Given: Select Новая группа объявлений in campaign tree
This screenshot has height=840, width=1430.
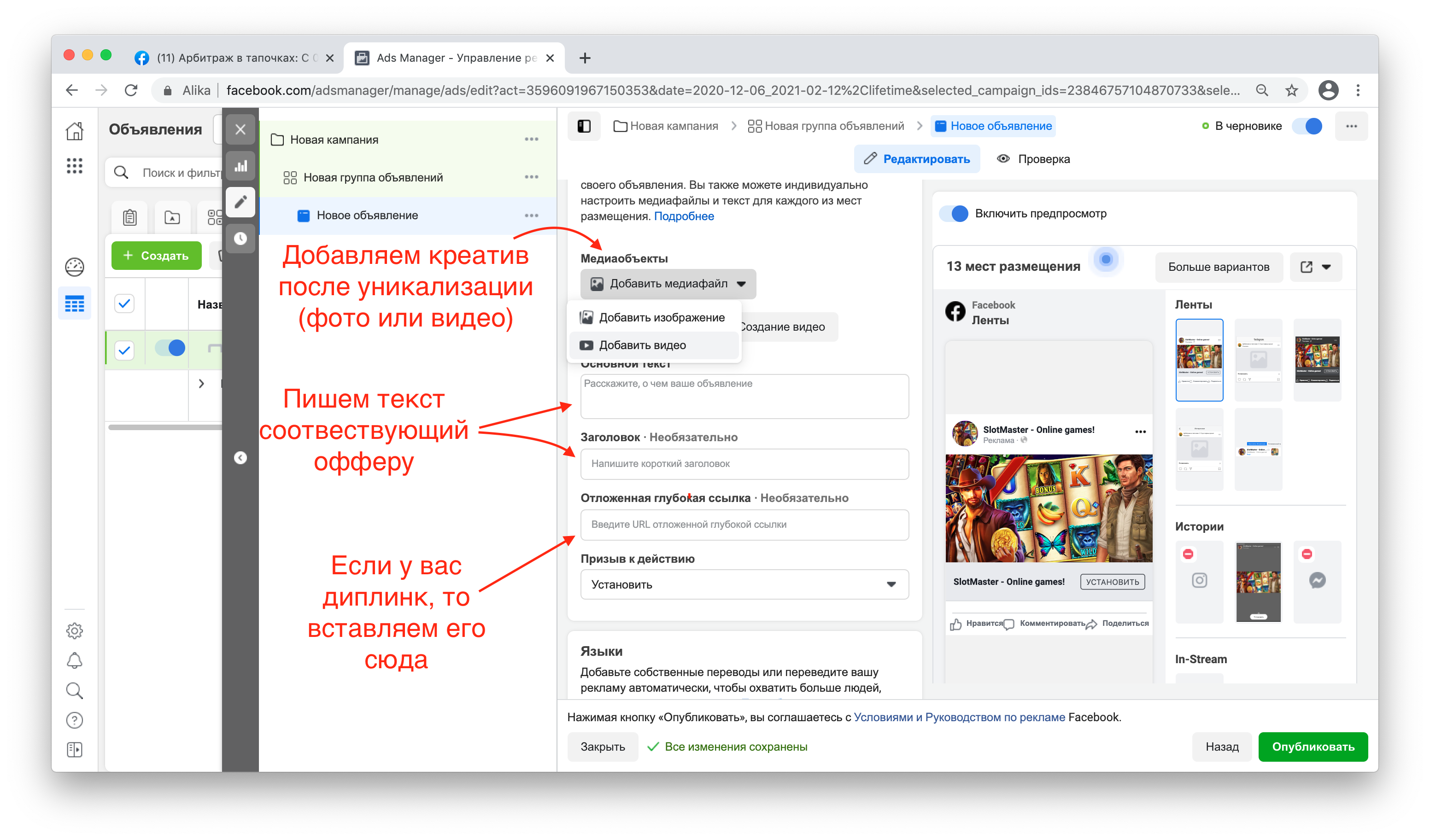Looking at the screenshot, I should pos(408,177).
